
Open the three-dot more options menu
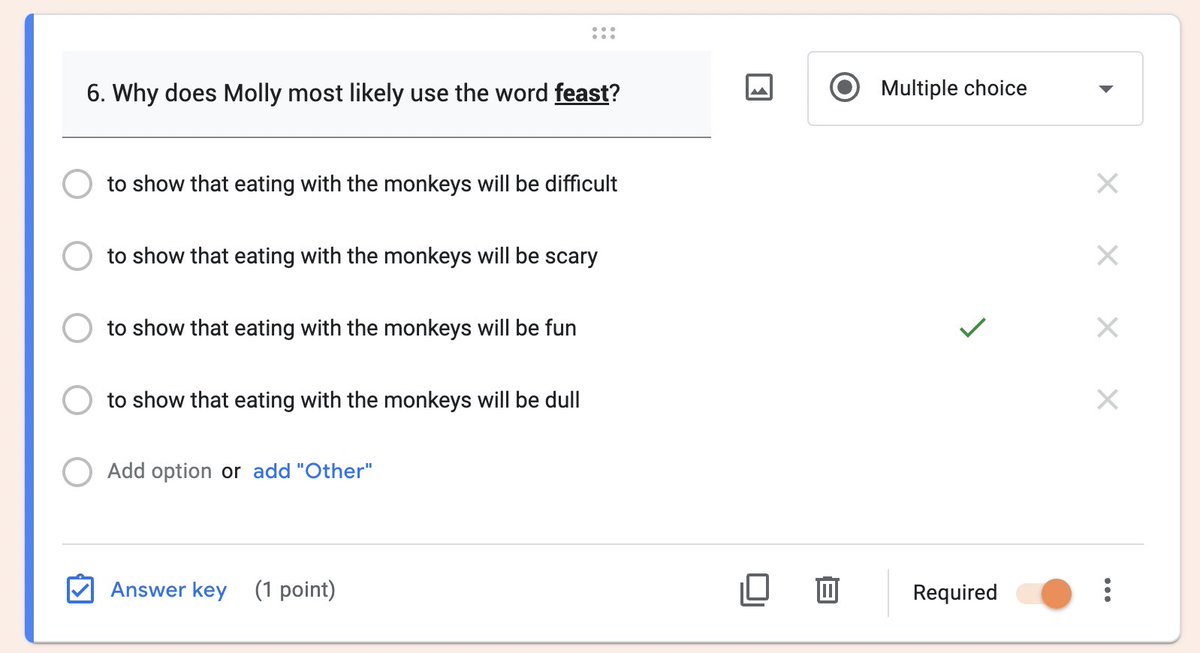1107,592
